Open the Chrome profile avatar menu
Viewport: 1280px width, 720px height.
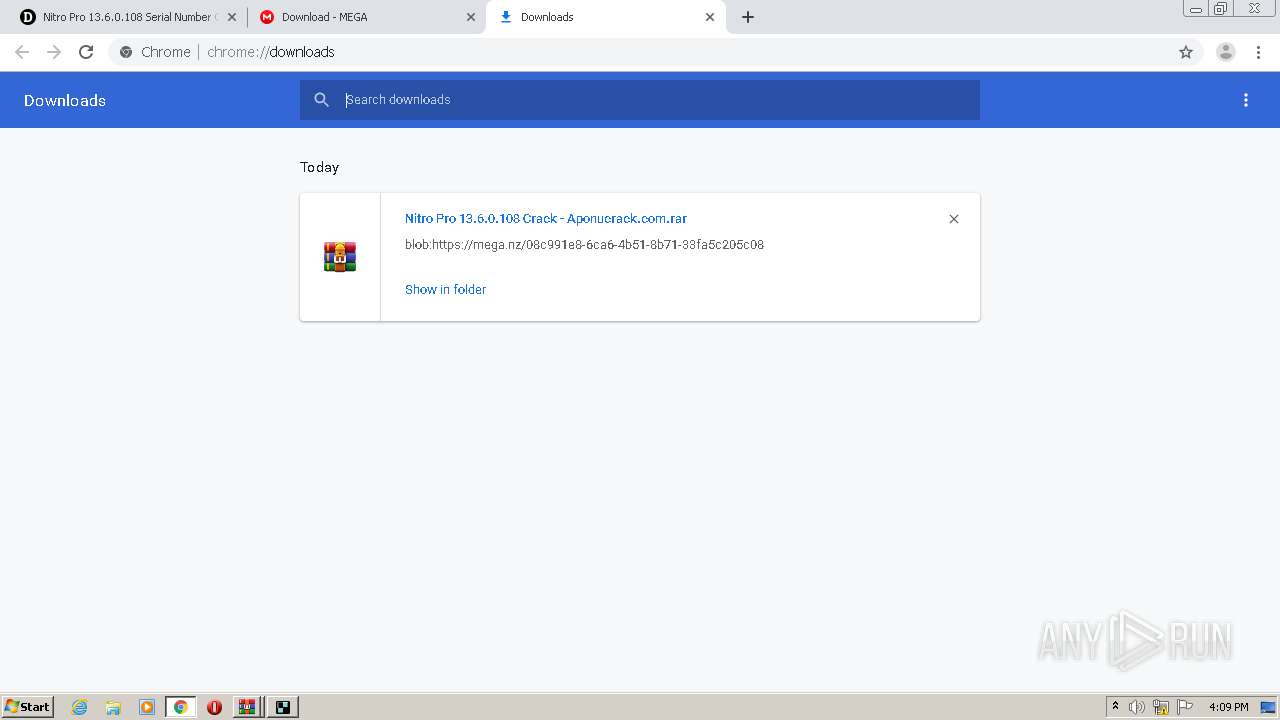coord(1226,52)
